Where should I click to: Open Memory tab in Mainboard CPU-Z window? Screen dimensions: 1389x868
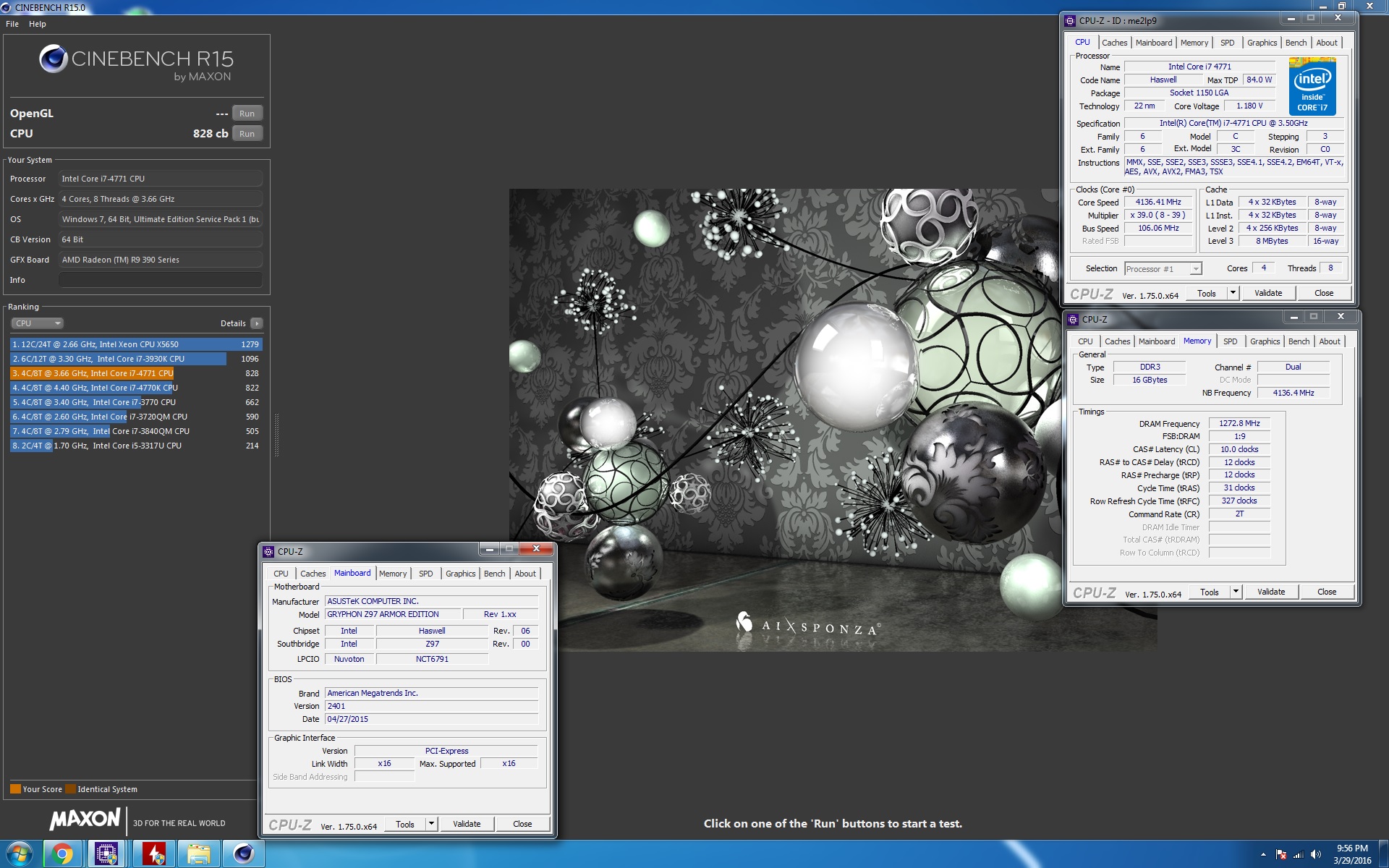pyautogui.click(x=393, y=574)
